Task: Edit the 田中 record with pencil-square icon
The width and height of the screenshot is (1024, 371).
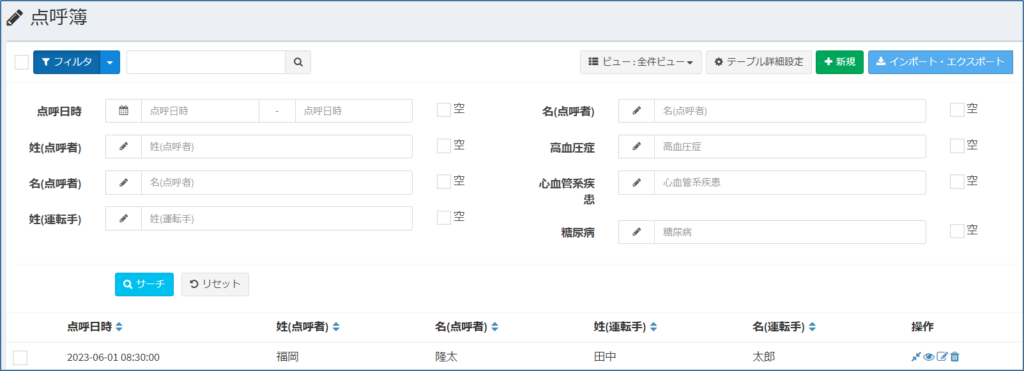Action: (x=942, y=357)
